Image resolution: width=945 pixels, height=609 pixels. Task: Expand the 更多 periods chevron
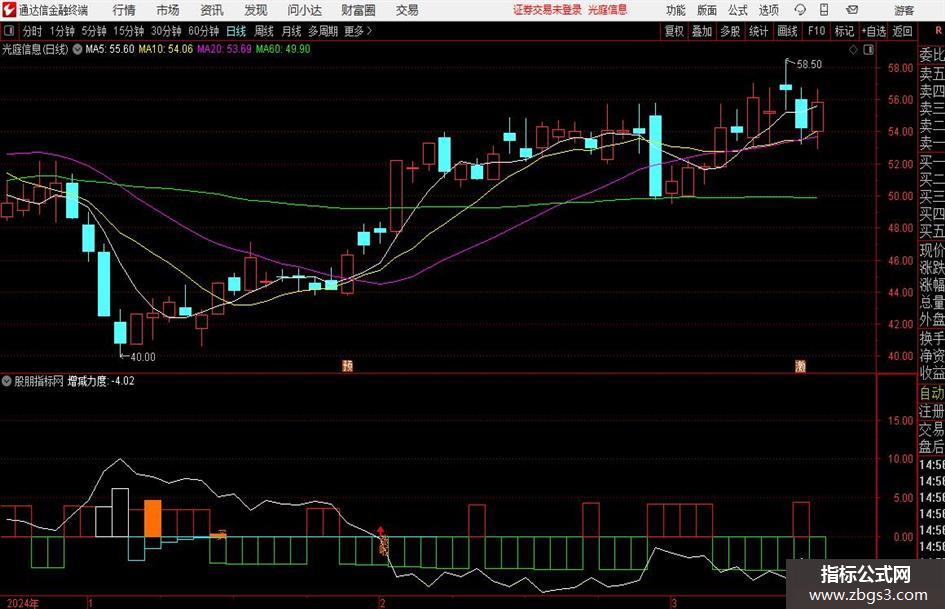(x=369, y=31)
